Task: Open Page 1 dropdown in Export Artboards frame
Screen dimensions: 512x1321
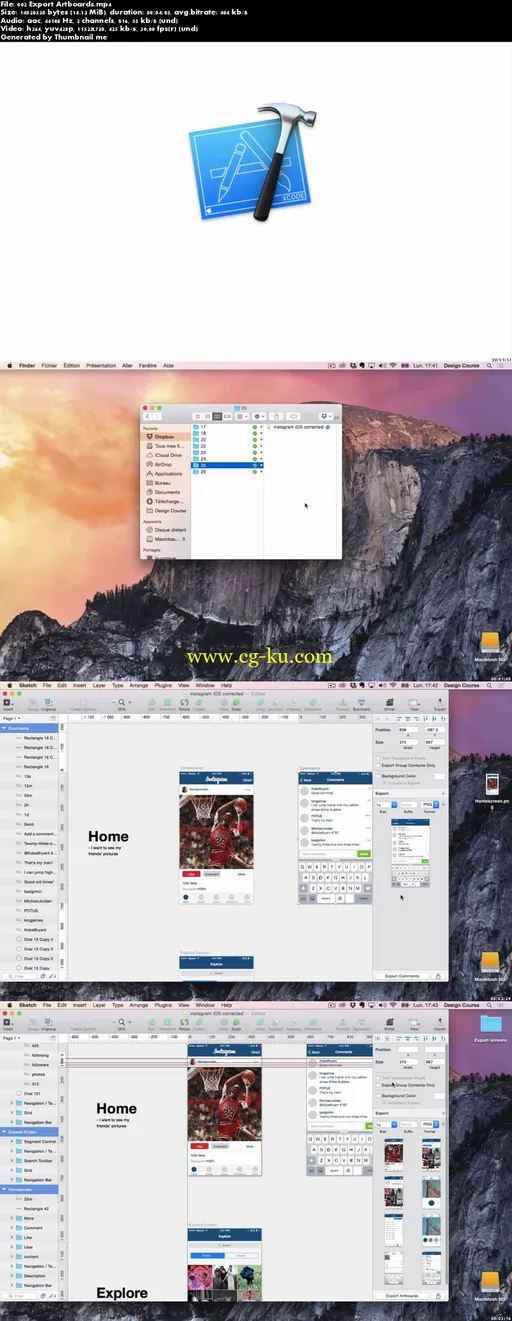Action: pyautogui.click(x=12, y=1038)
